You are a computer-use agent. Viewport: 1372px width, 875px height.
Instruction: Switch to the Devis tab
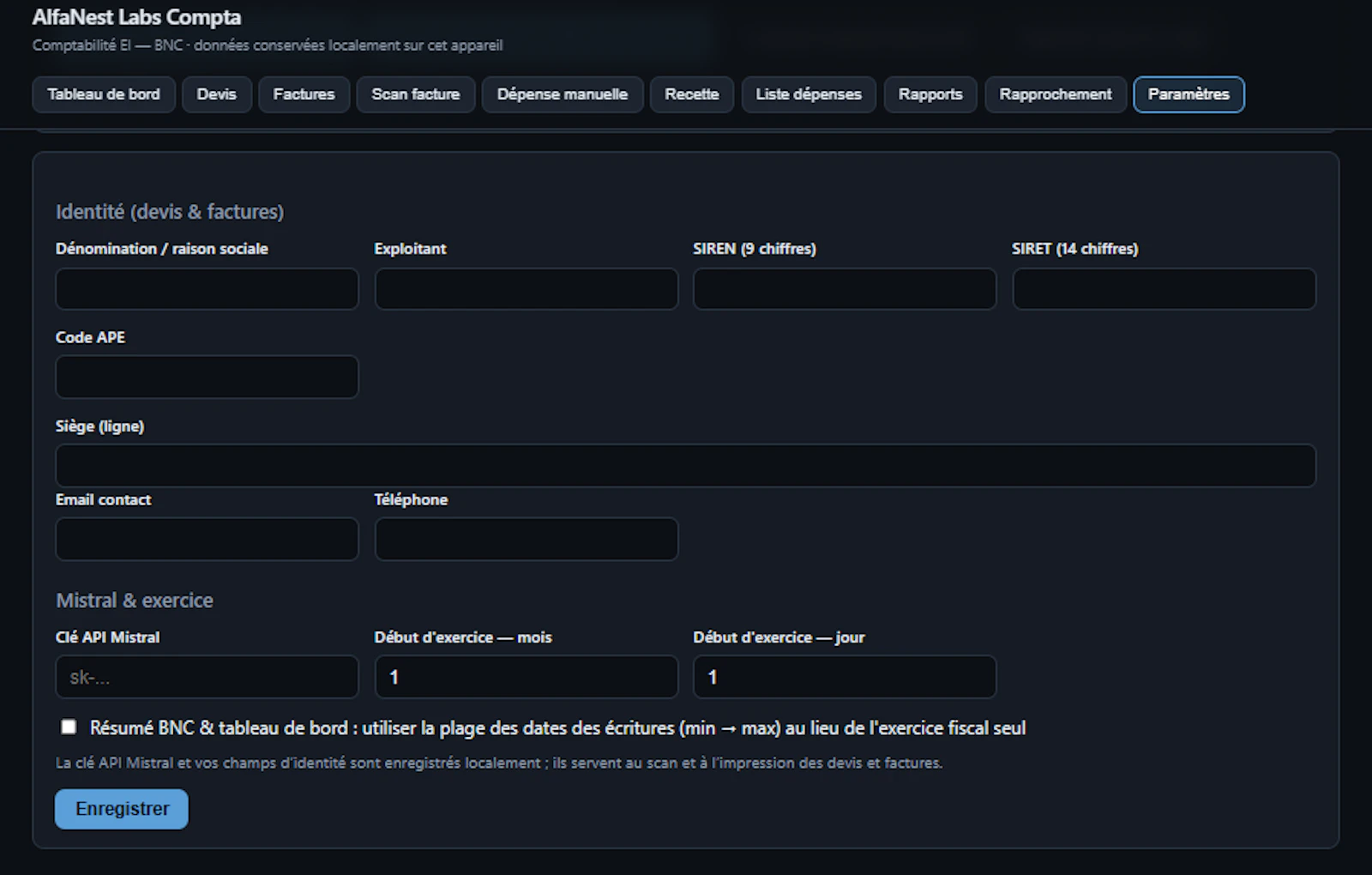pos(217,94)
